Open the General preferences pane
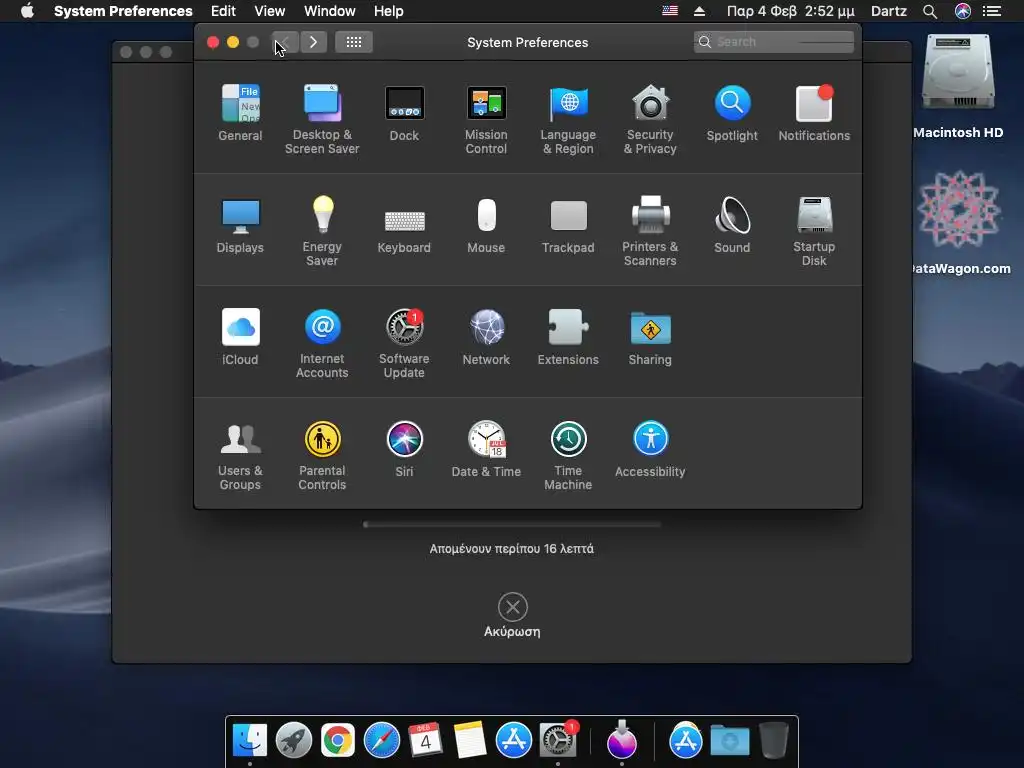 240,113
